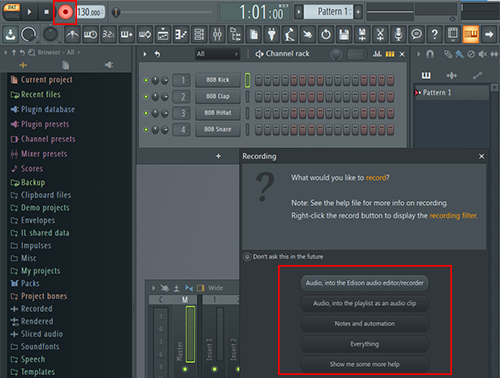Image resolution: width=500 pixels, height=378 pixels.
Task: Choose Audio into playlist as audio clip
Action: click(365, 303)
